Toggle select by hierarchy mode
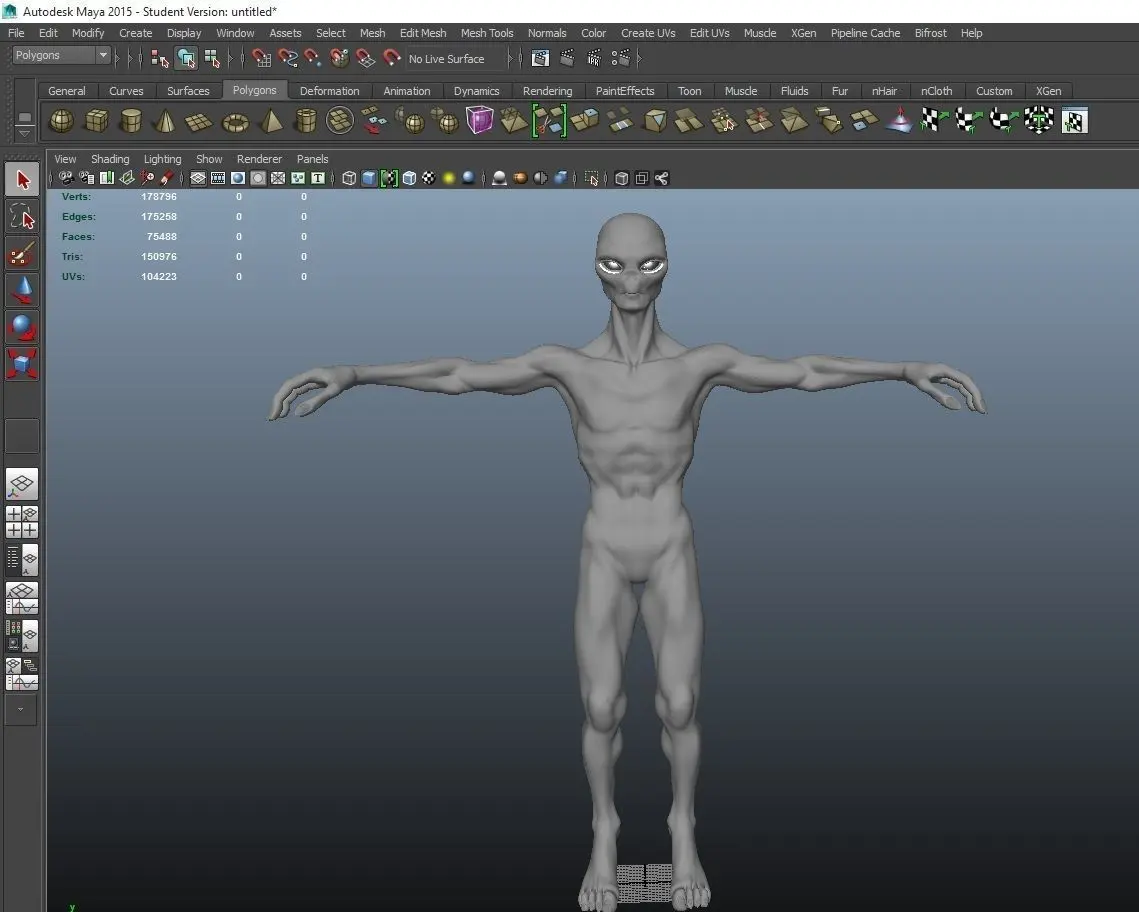The width and height of the screenshot is (1139, 912). (160, 59)
